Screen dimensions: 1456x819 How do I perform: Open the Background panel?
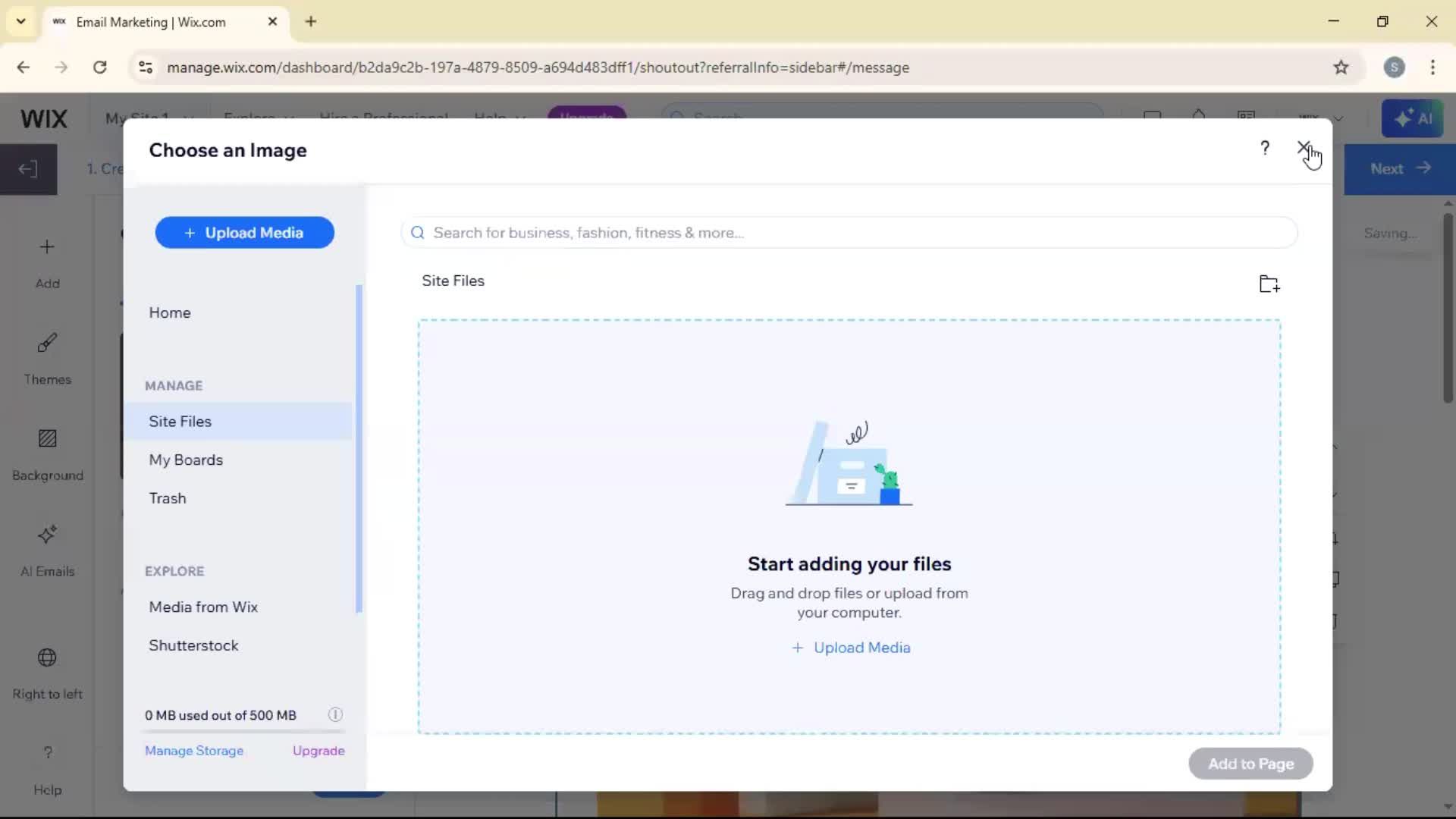[47, 455]
